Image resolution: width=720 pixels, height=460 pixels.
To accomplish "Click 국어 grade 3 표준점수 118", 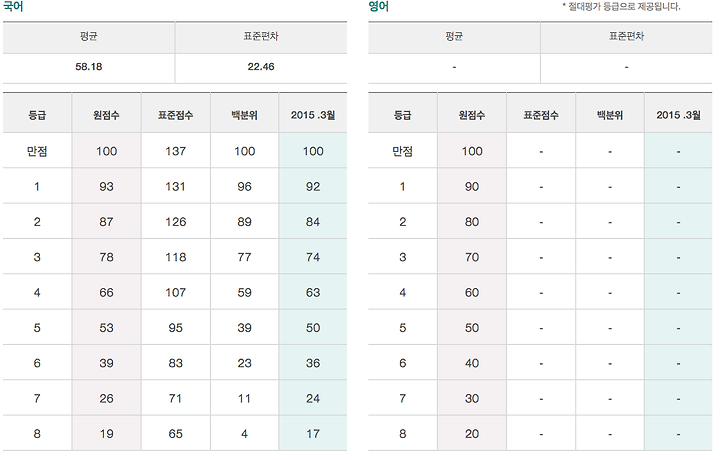I will 175,257.
